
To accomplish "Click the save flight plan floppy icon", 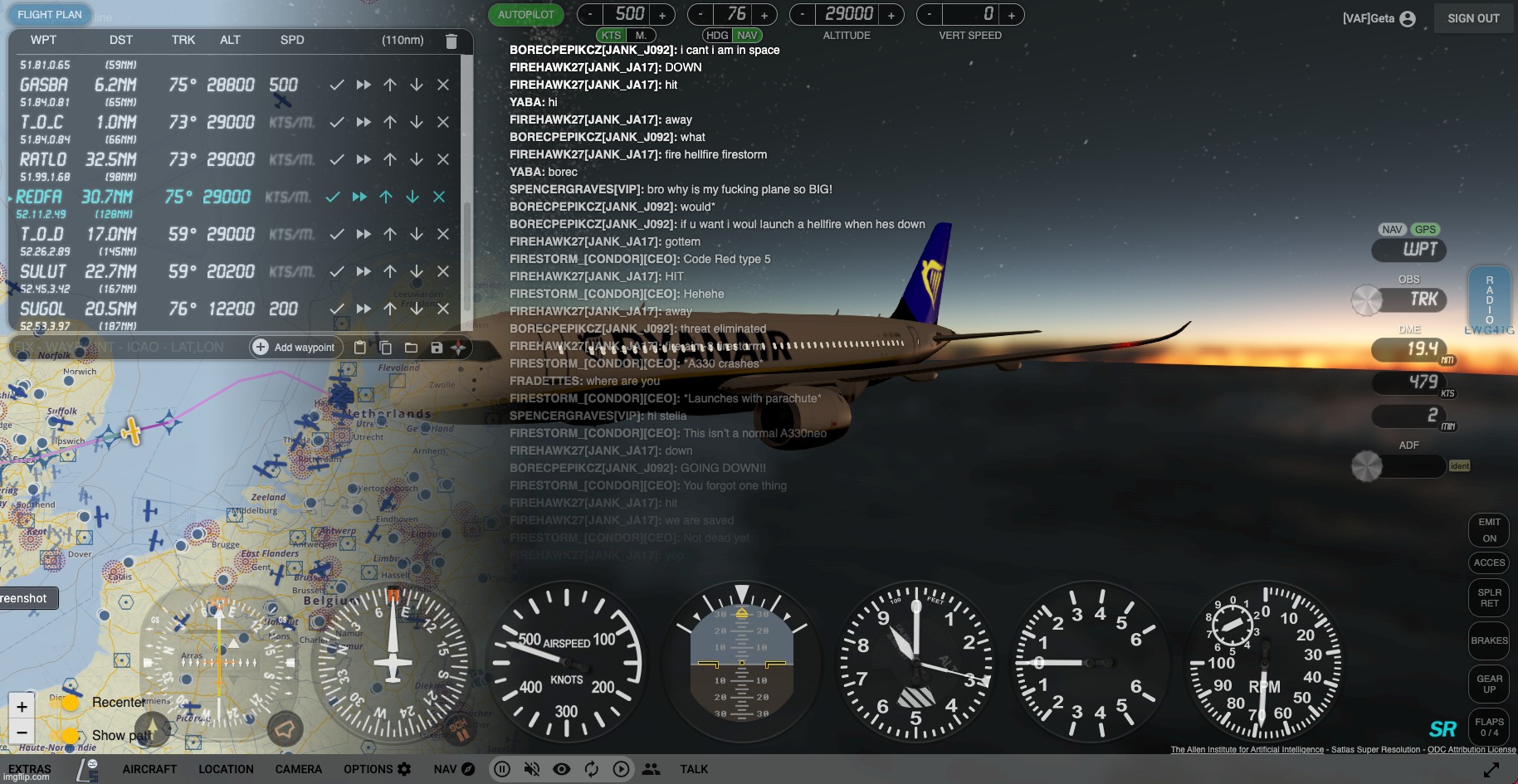I will (x=437, y=348).
